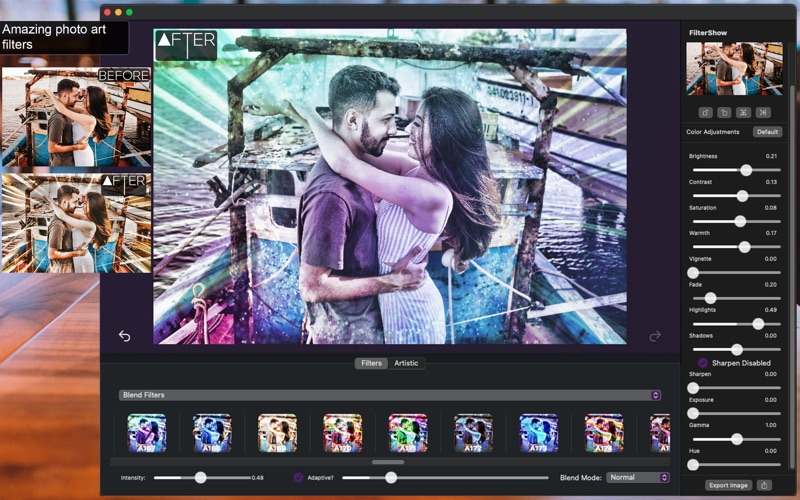Apply the A167 blend filter
Screen dimensions: 800x500
tap(146, 433)
